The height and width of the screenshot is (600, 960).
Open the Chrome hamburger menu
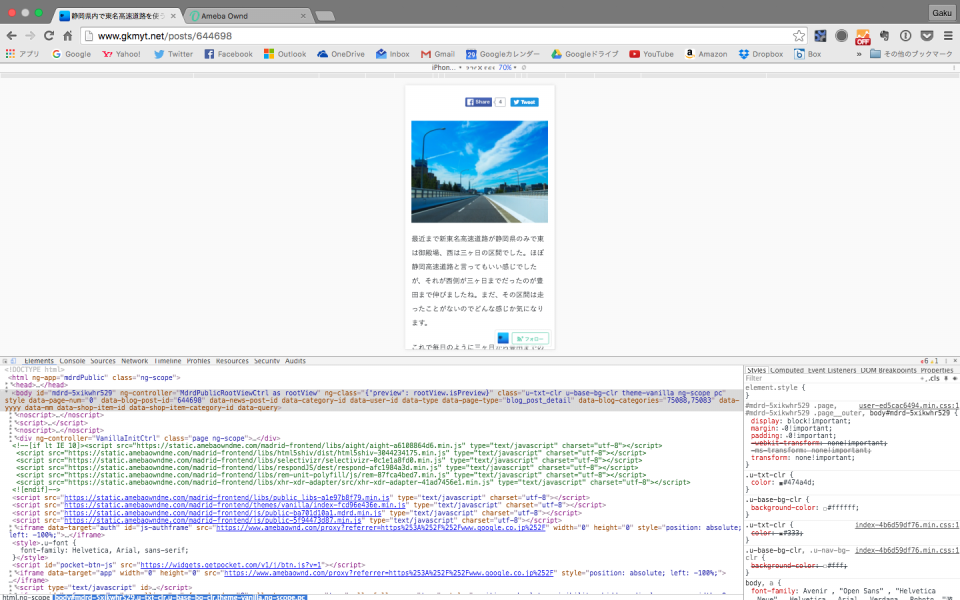click(x=948, y=36)
